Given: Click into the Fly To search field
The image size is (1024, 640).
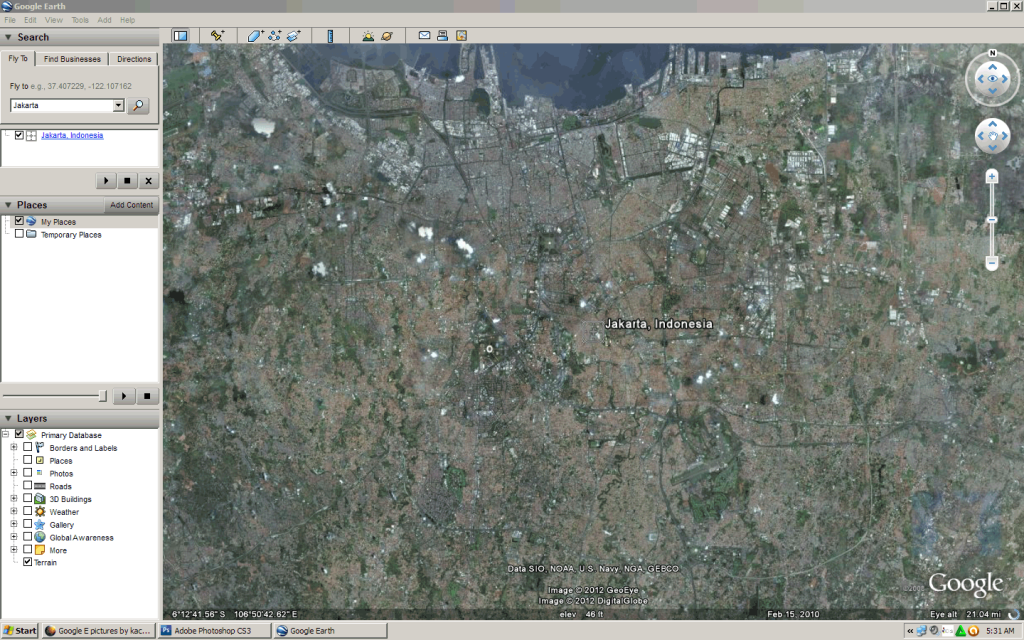Looking at the screenshot, I should click(x=62, y=105).
